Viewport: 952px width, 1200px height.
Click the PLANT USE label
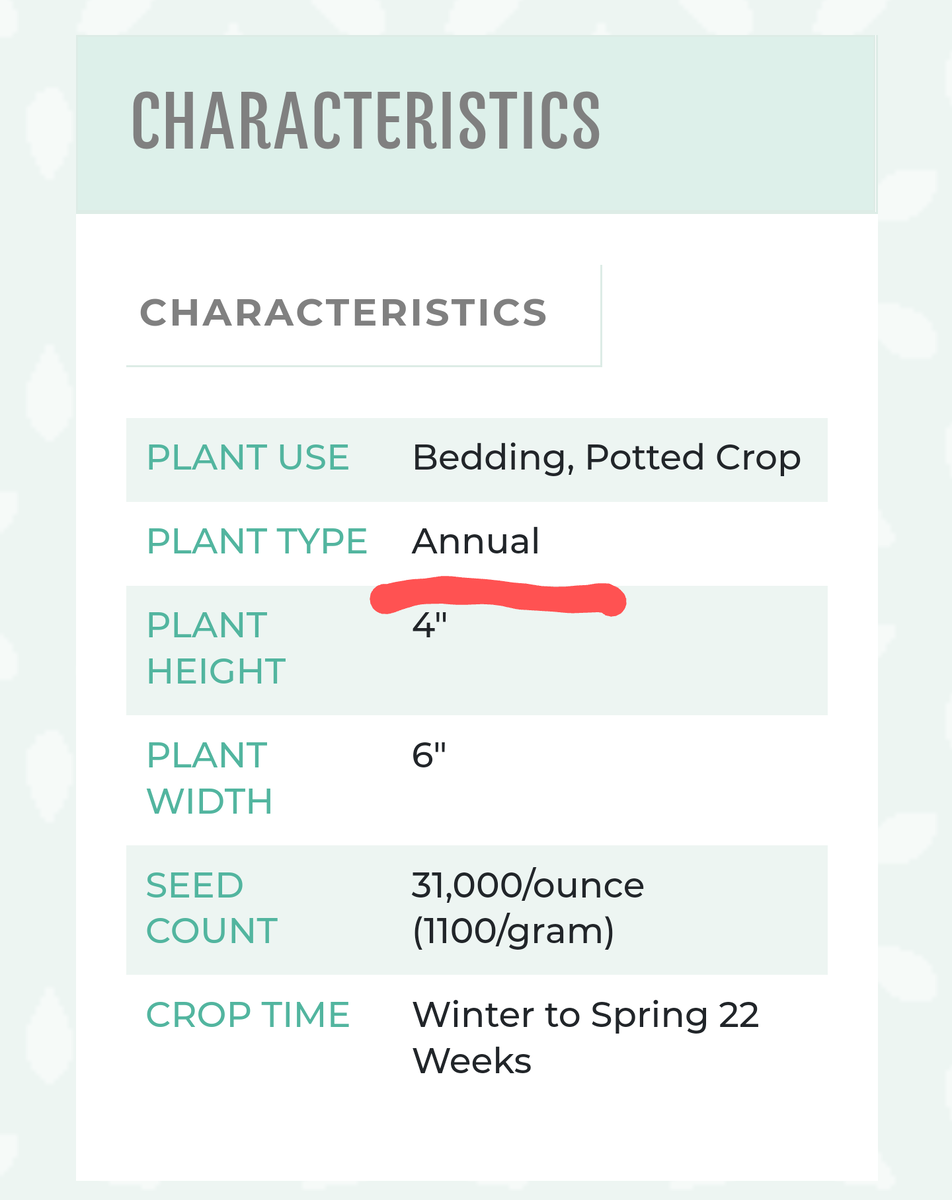pyautogui.click(x=248, y=458)
